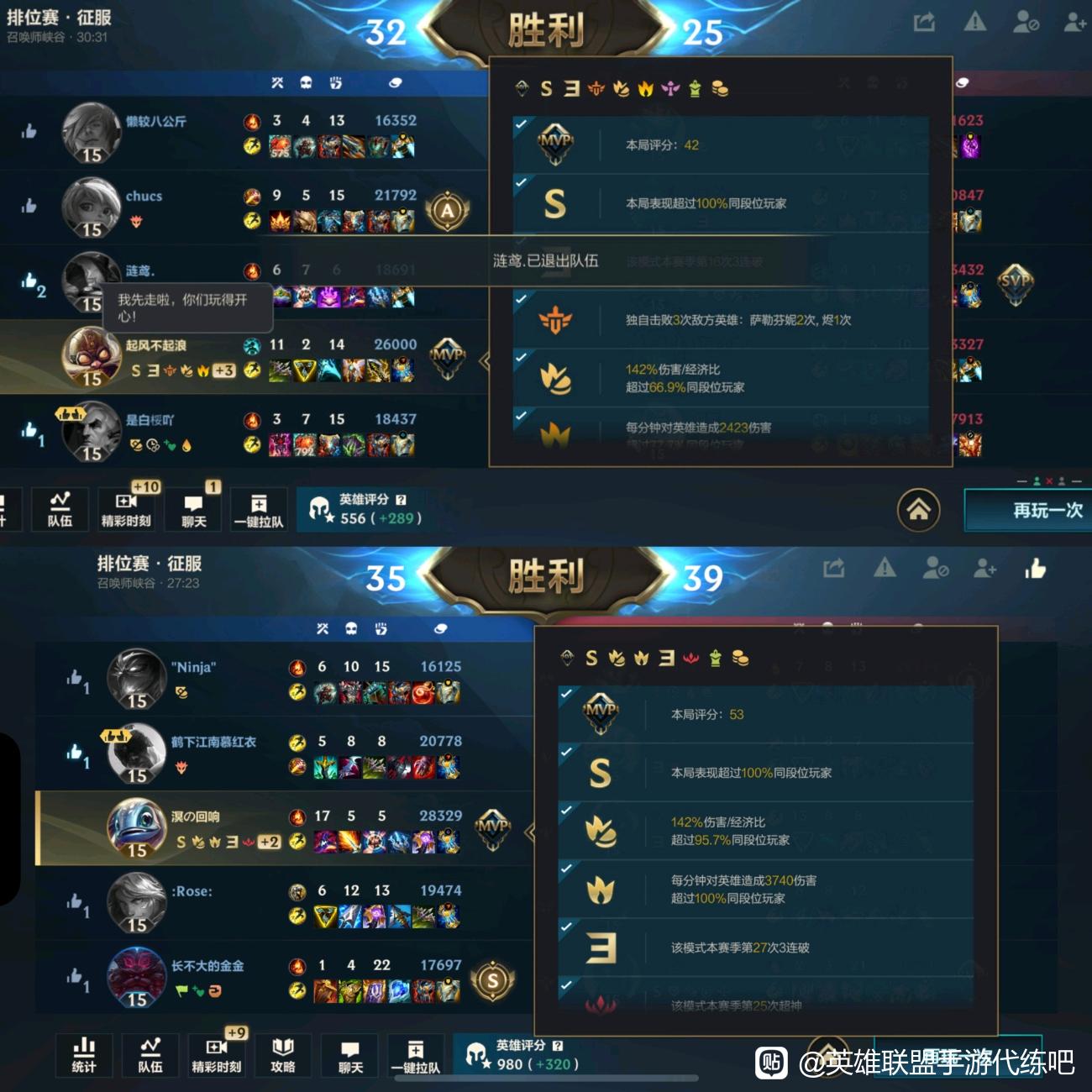
Task: Like player chucs with thumbs-up icon
Action: click(29, 206)
